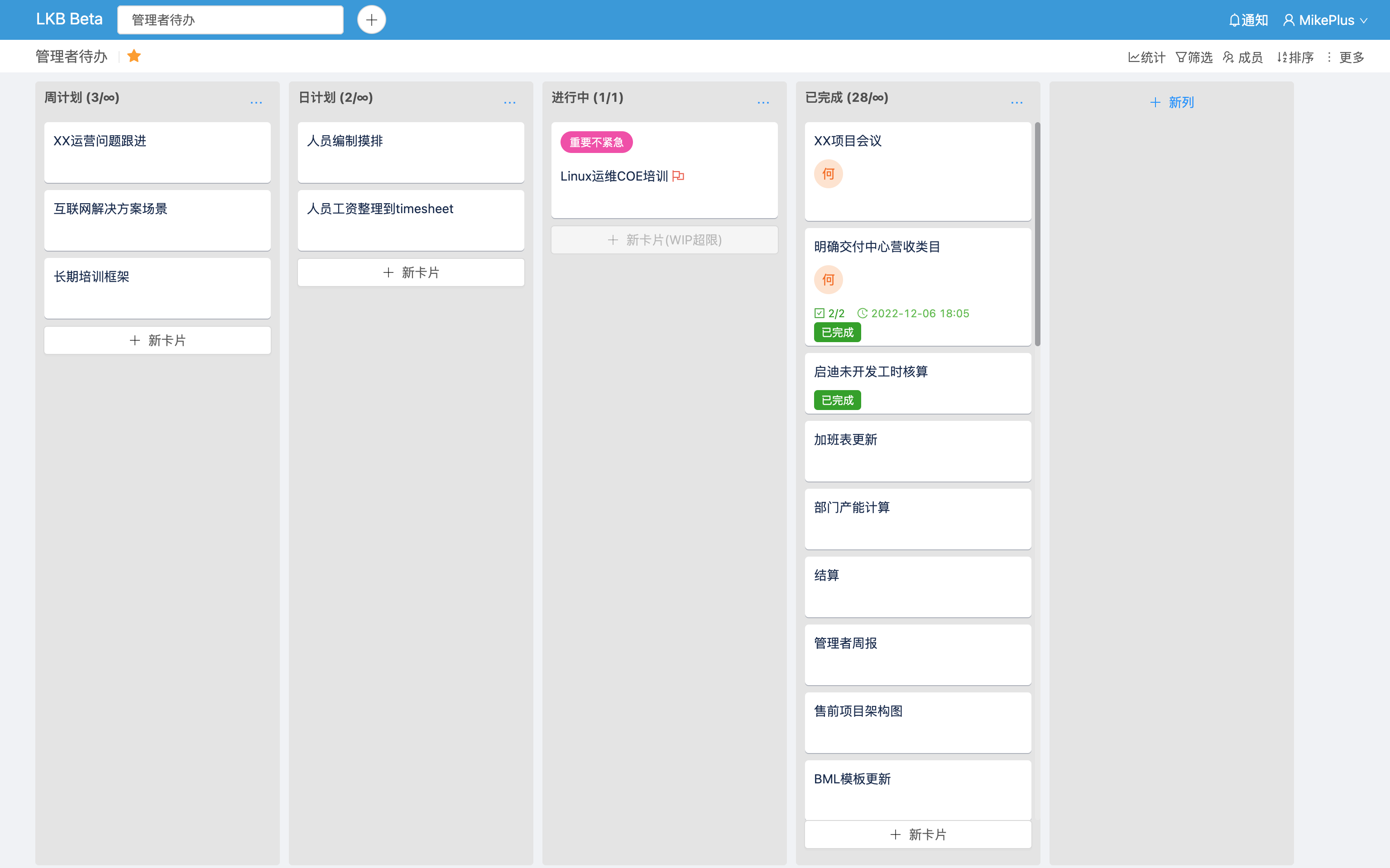Viewport: 1390px width, 868px height.
Task: Open the 长期培训框架 card
Action: coord(158,288)
